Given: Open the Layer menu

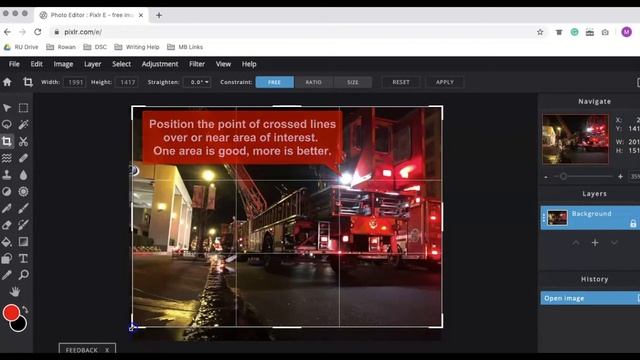Looking at the screenshot, I should (92, 64).
